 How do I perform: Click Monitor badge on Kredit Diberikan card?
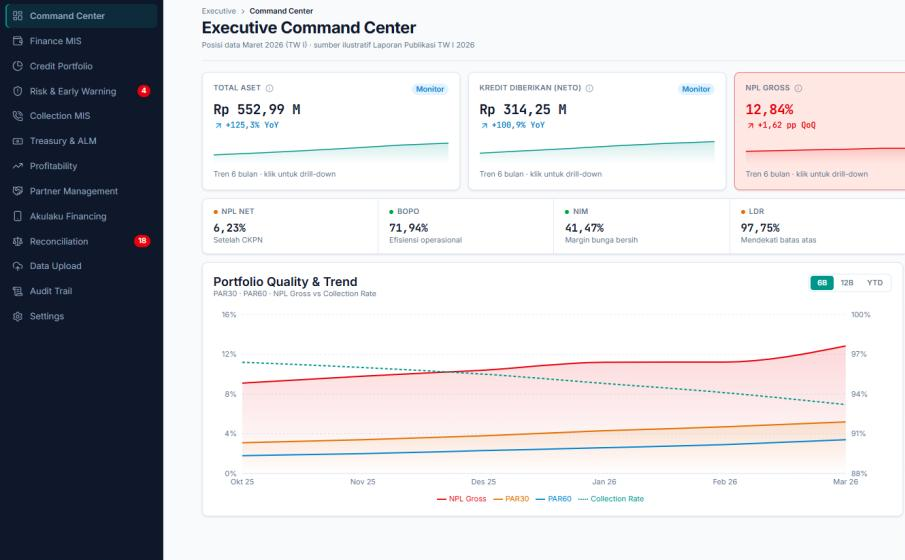click(696, 89)
